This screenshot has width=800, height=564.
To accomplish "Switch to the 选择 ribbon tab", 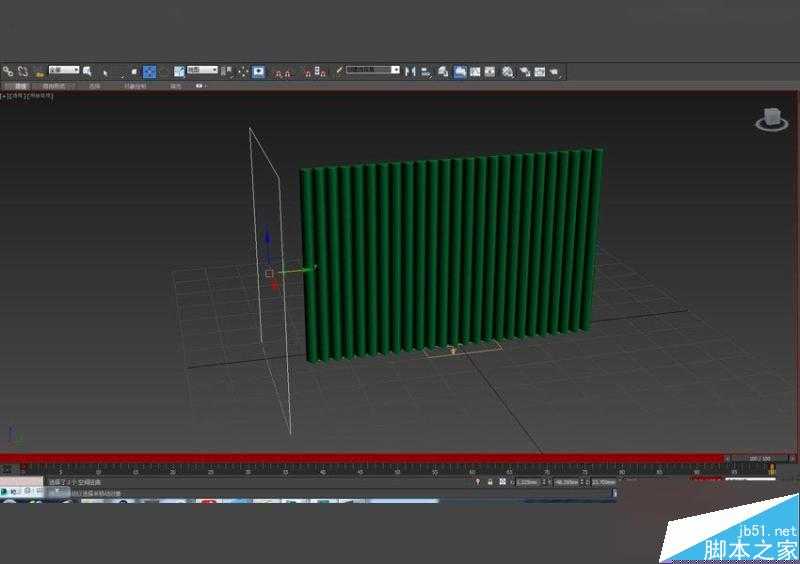I will [94, 86].
